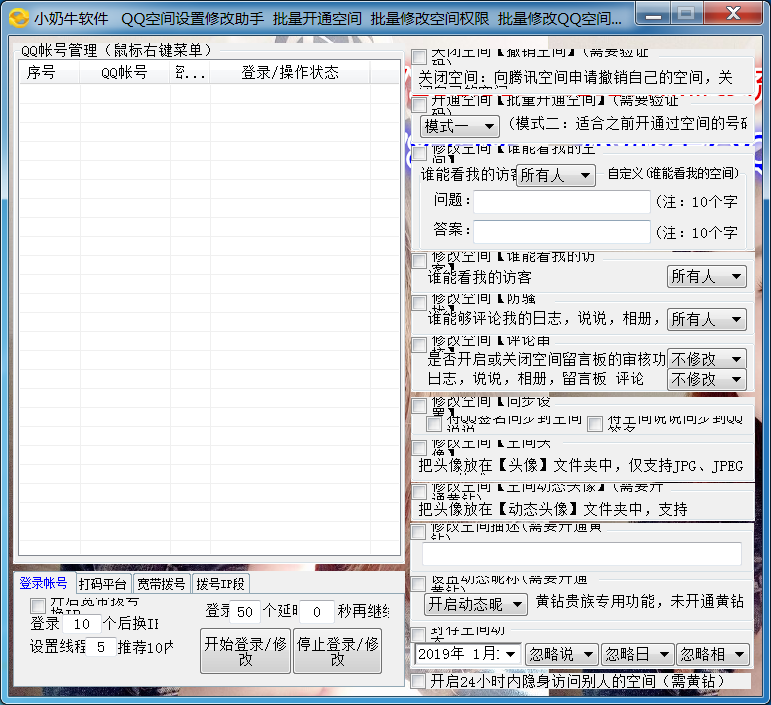
Task: Click the 开始登录/修改 button
Action: click(x=245, y=651)
